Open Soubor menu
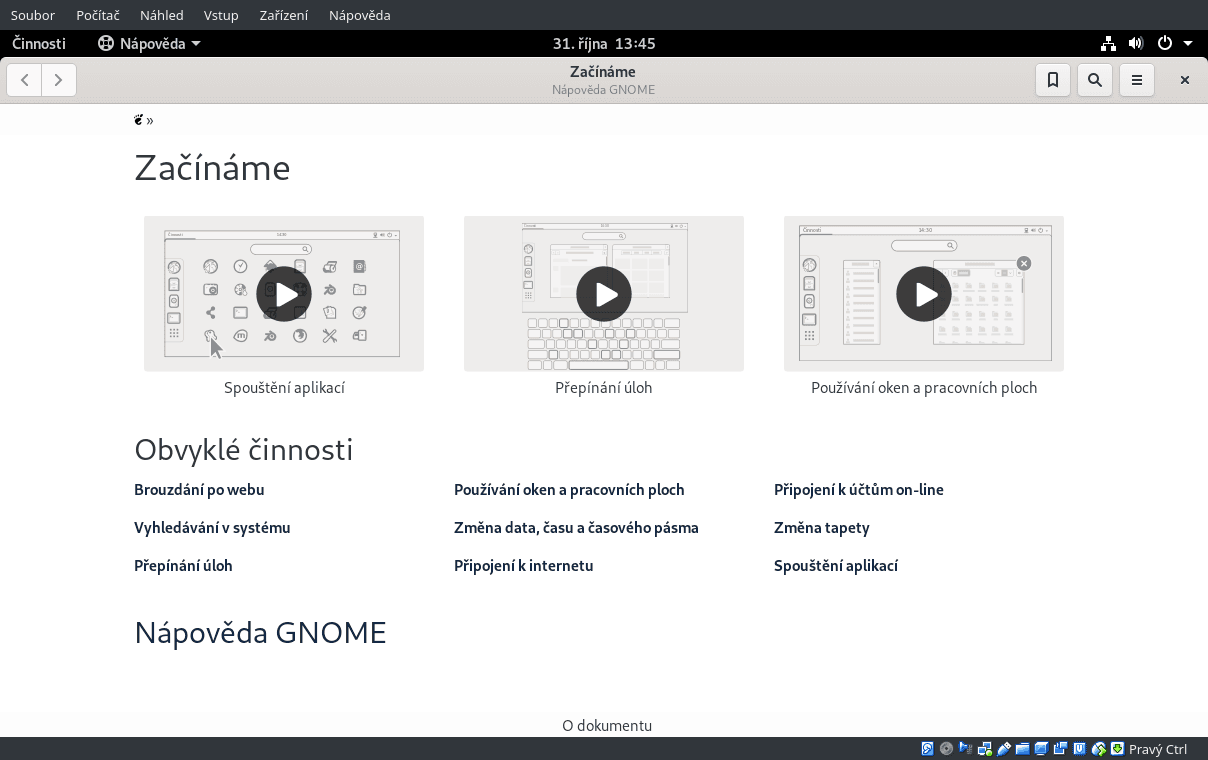This screenshot has height=760, width=1208. (33, 15)
